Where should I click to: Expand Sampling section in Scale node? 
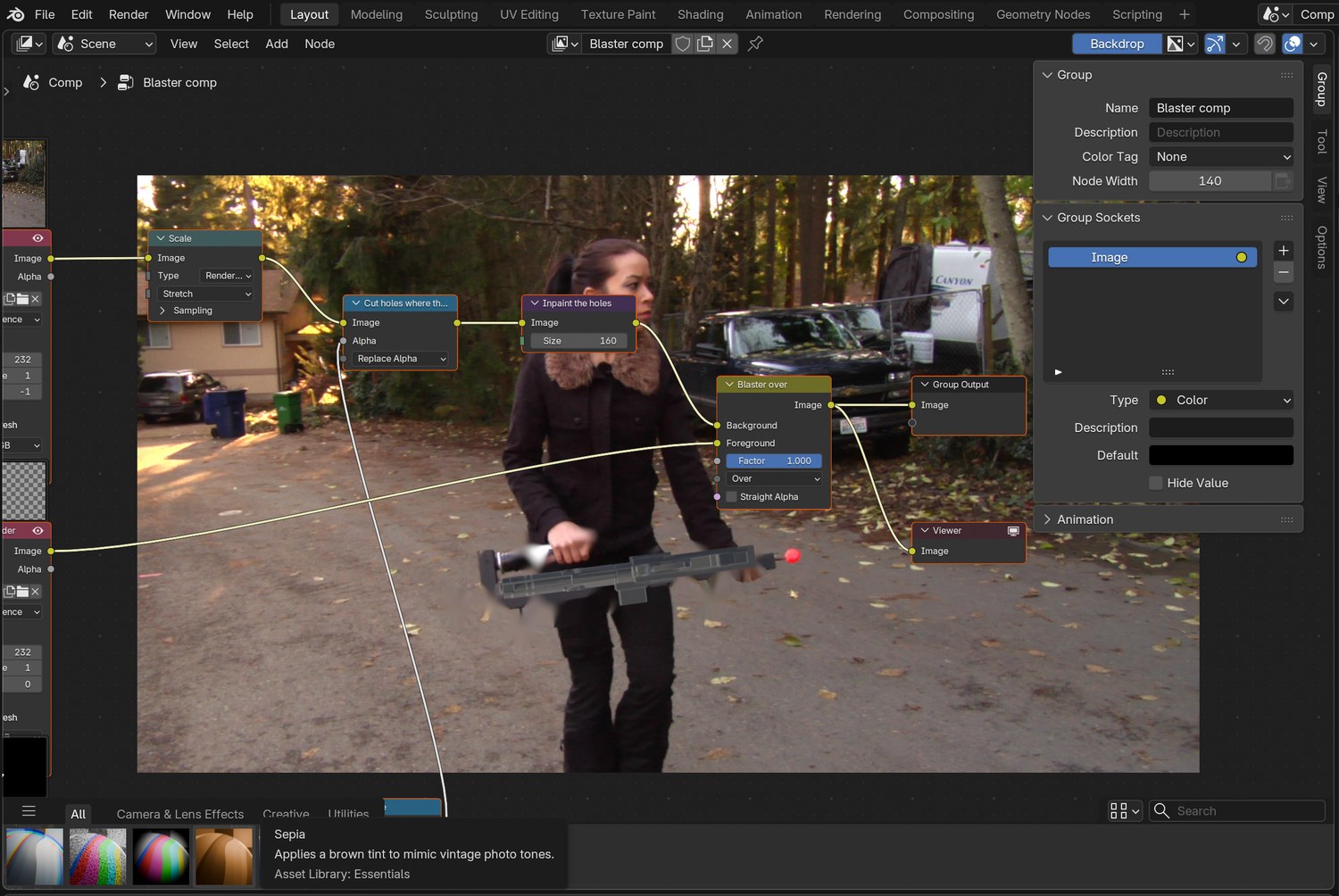(x=192, y=311)
